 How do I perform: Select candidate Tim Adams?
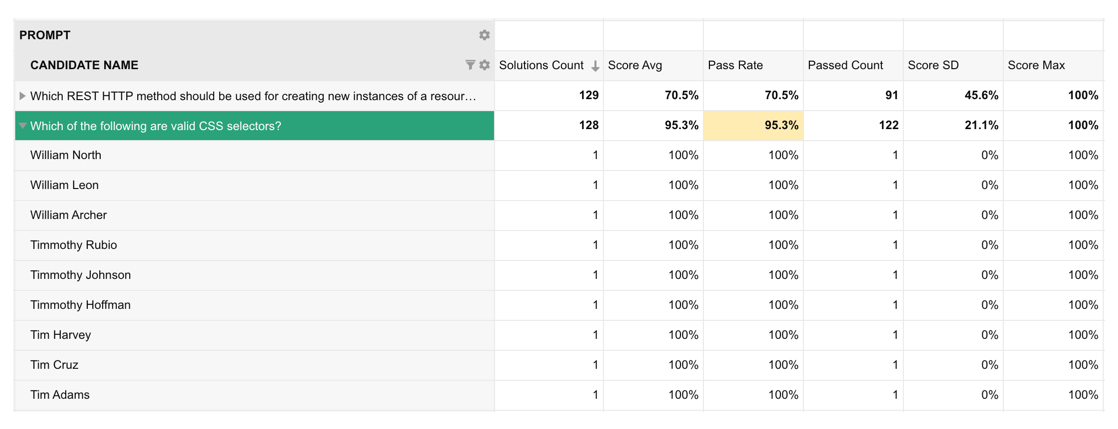click(x=59, y=395)
